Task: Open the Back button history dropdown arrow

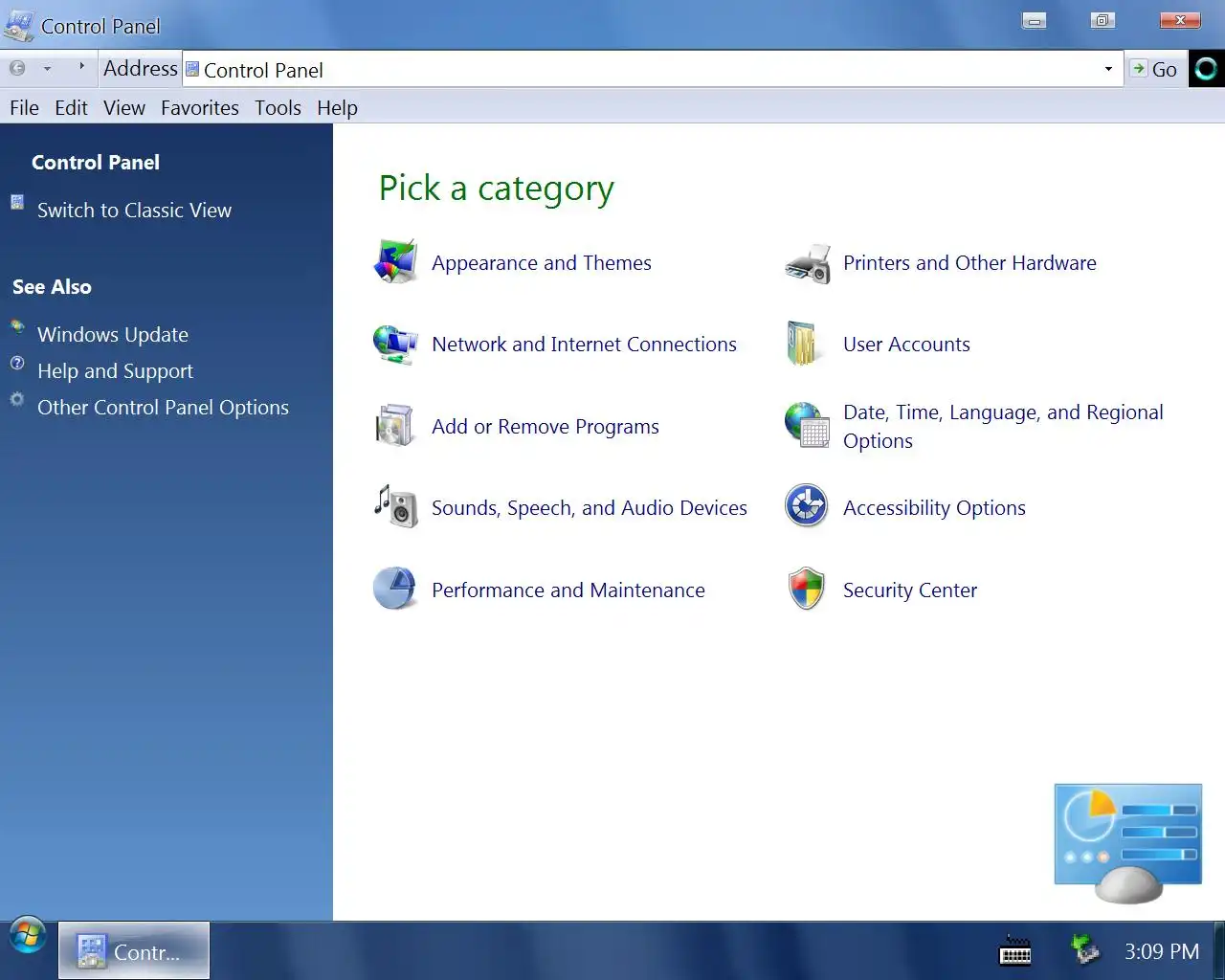Action: (x=47, y=69)
